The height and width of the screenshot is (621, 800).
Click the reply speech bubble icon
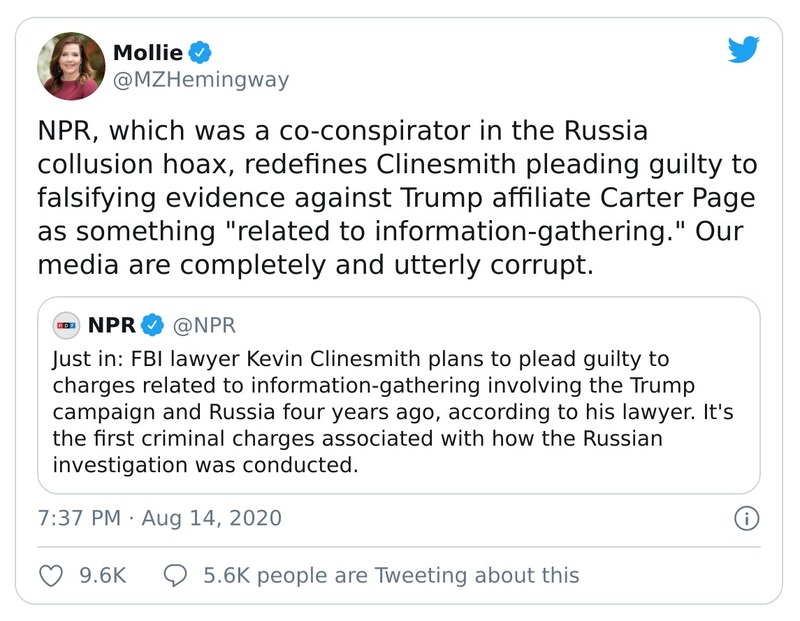[x=175, y=575]
